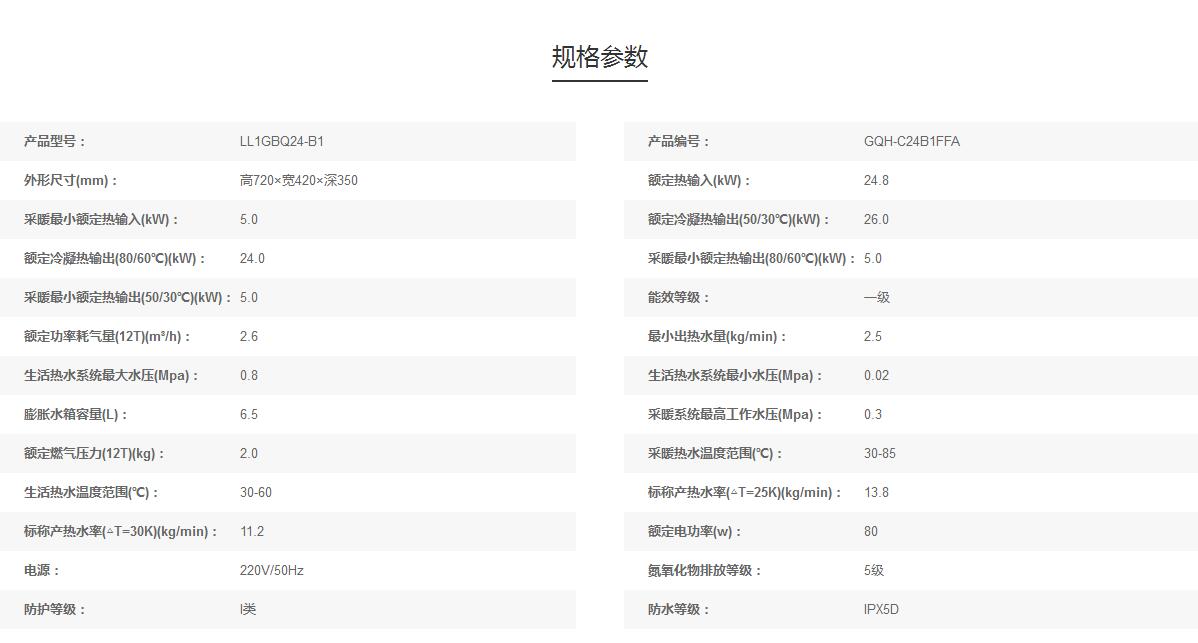Image resolution: width=1198 pixels, height=643 pixels.
Task: Click the 规格参数 heading
Action: click(600, 57)
